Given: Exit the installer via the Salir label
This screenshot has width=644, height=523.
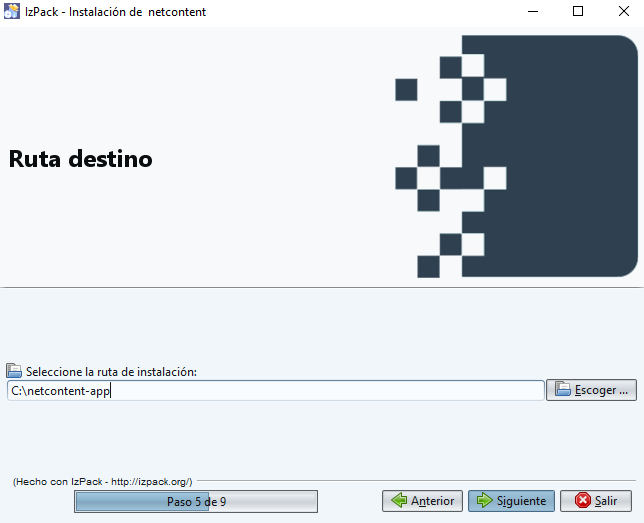Looking at the screenshot, I should point(606,501).
